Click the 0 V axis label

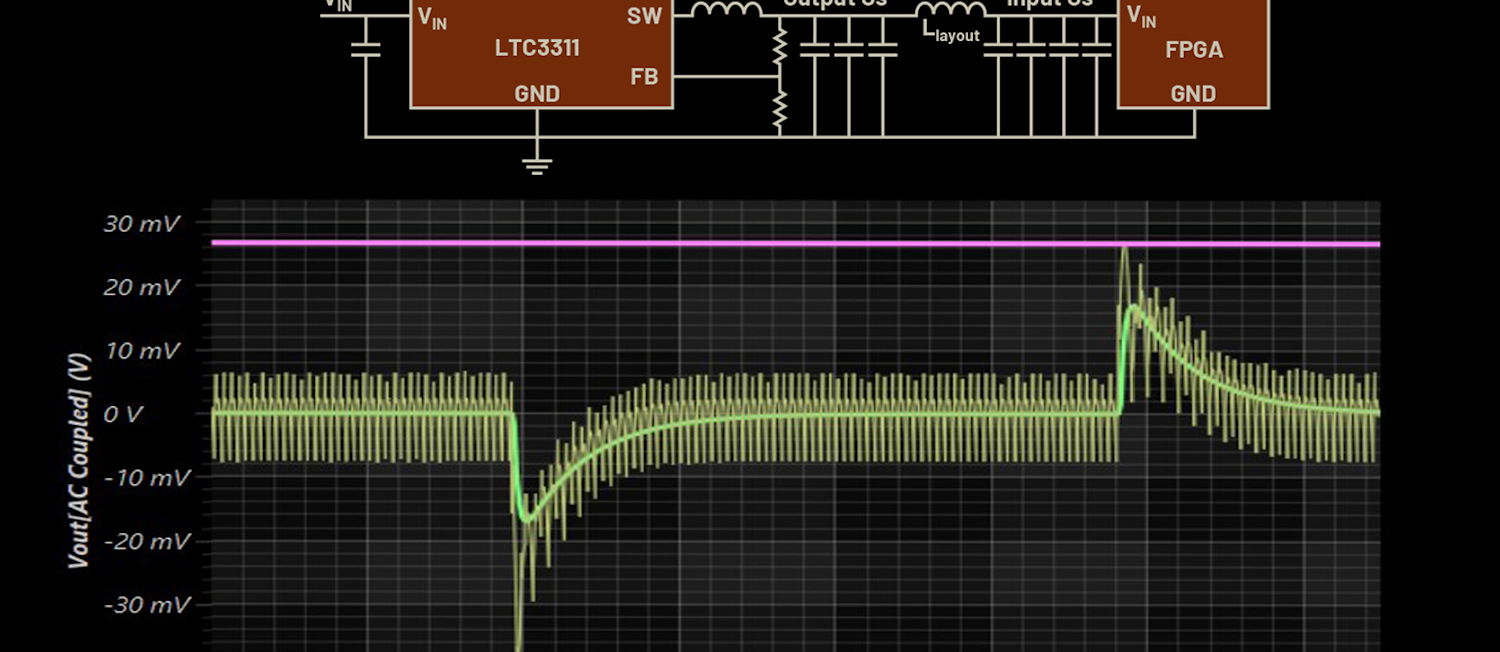123,414
